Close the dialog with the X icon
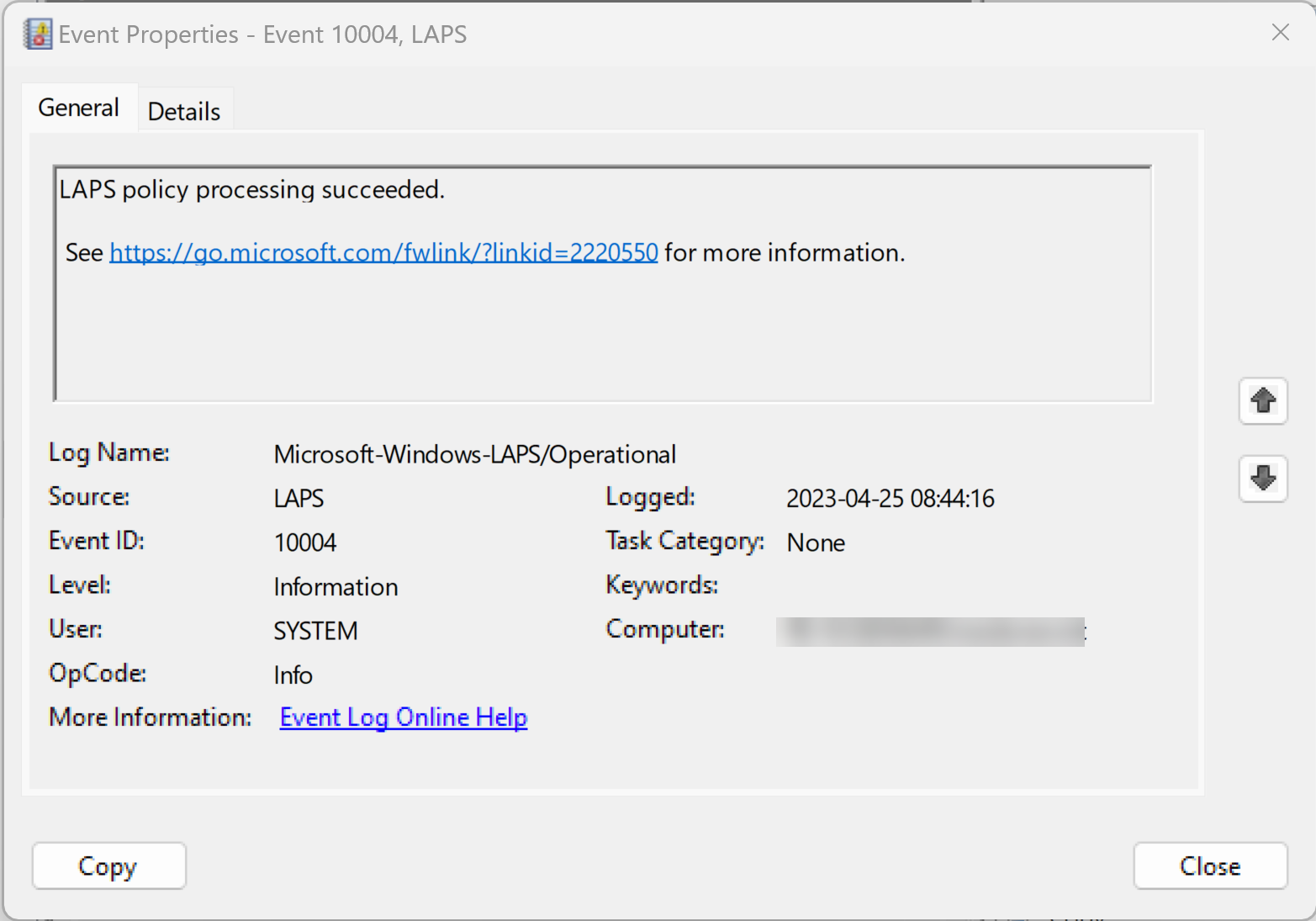 click(1280, 33)
